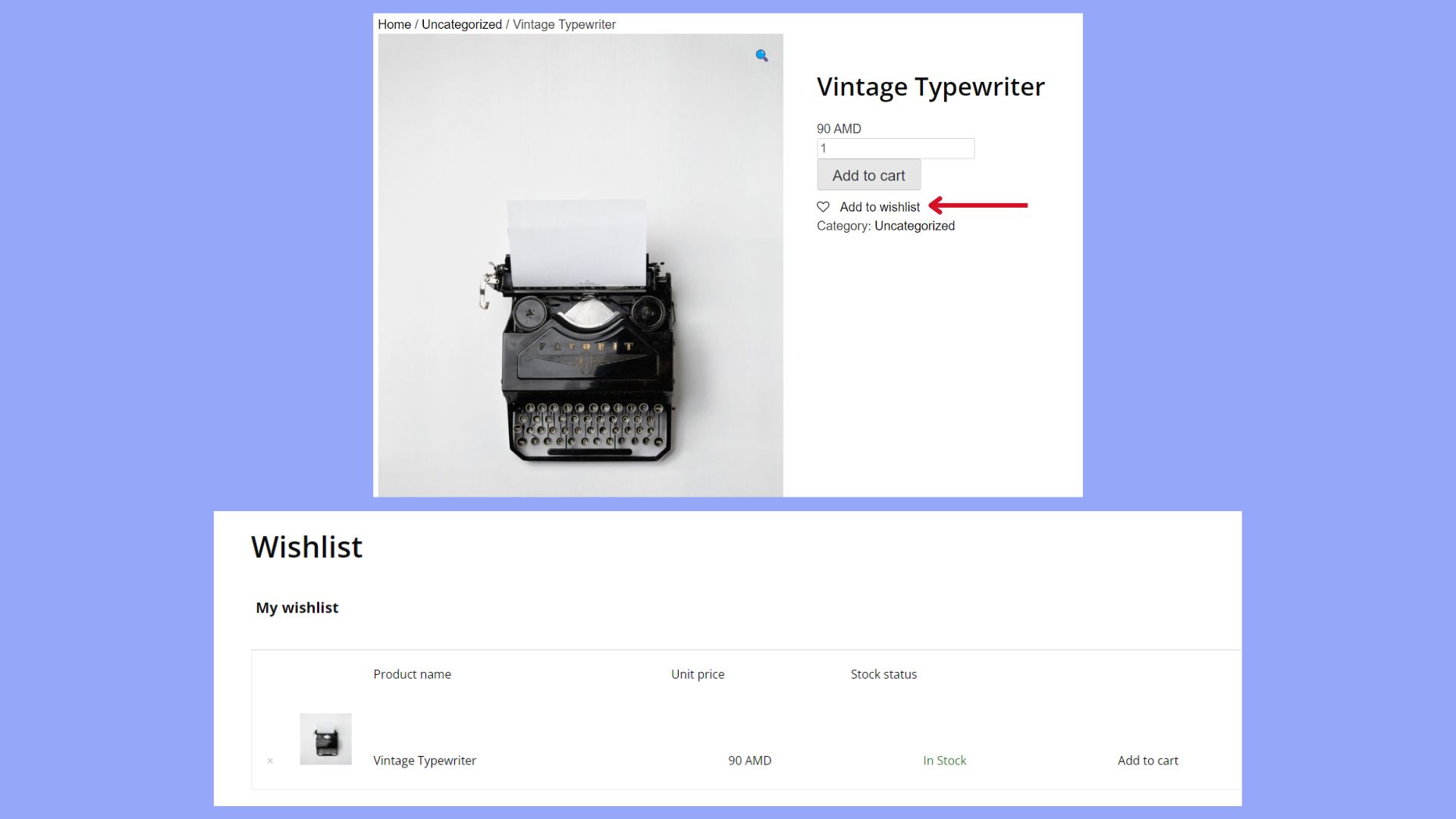The width and height of the screenshot is (1456, 819).
Task: Click the Stock status column header
Action: (883, 674)
